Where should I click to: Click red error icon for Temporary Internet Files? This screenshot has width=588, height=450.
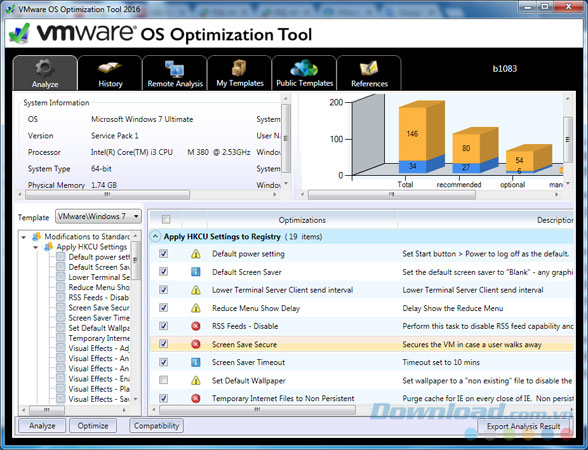pos(196,398)
